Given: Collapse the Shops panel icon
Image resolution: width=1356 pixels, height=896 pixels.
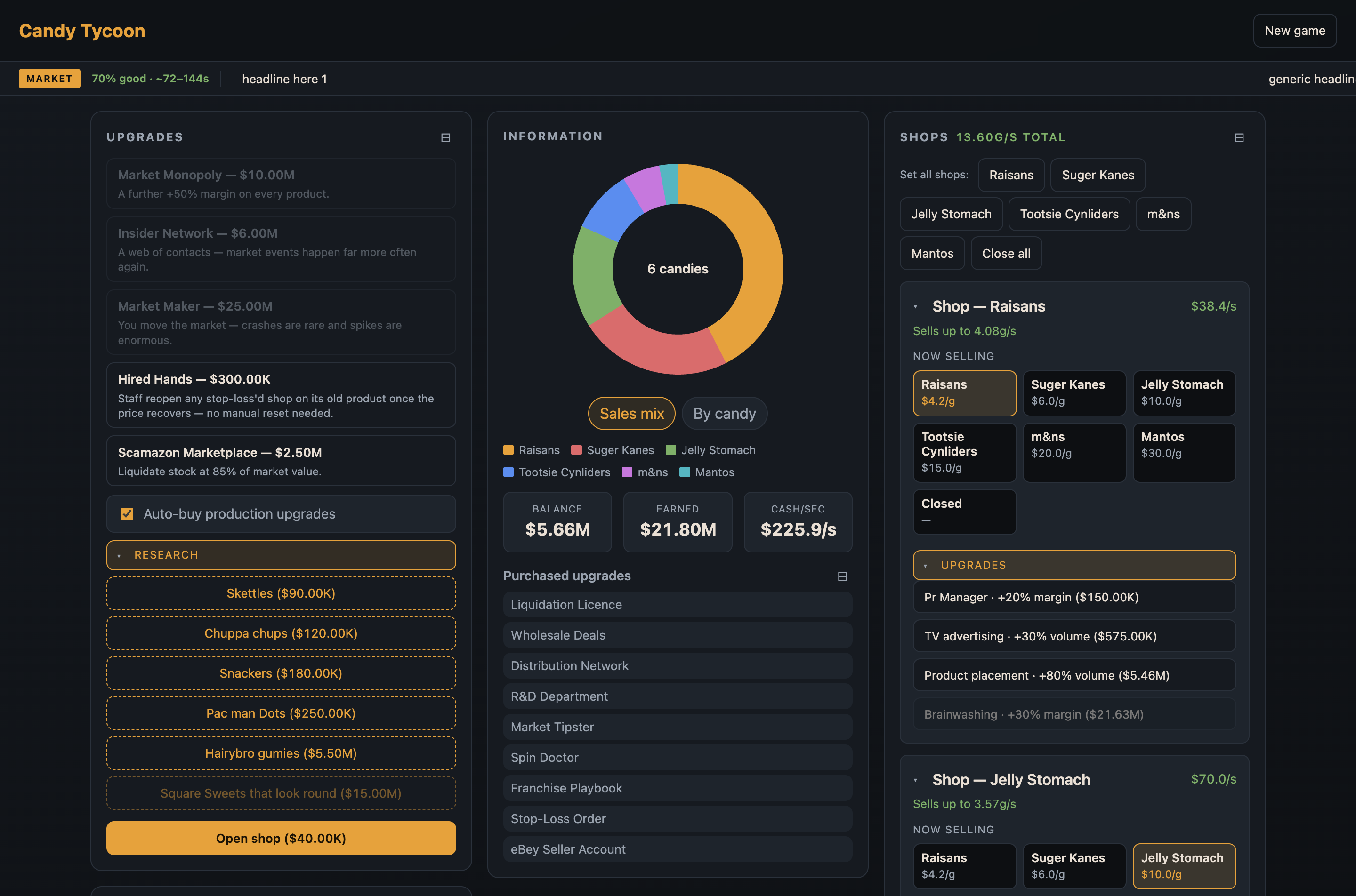Looking at the screenshot, I should (x=1239, y=138).
